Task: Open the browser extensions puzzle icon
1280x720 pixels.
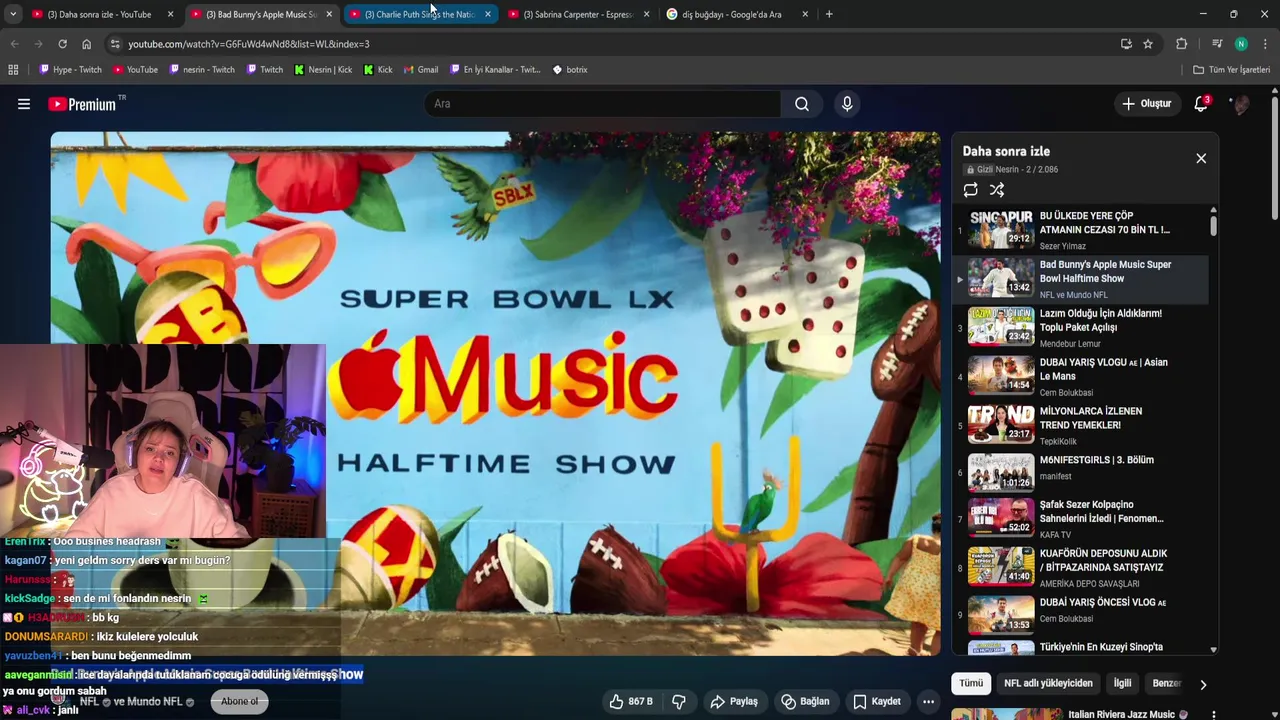Action: pyautogui.click(x=1181, y=44)
